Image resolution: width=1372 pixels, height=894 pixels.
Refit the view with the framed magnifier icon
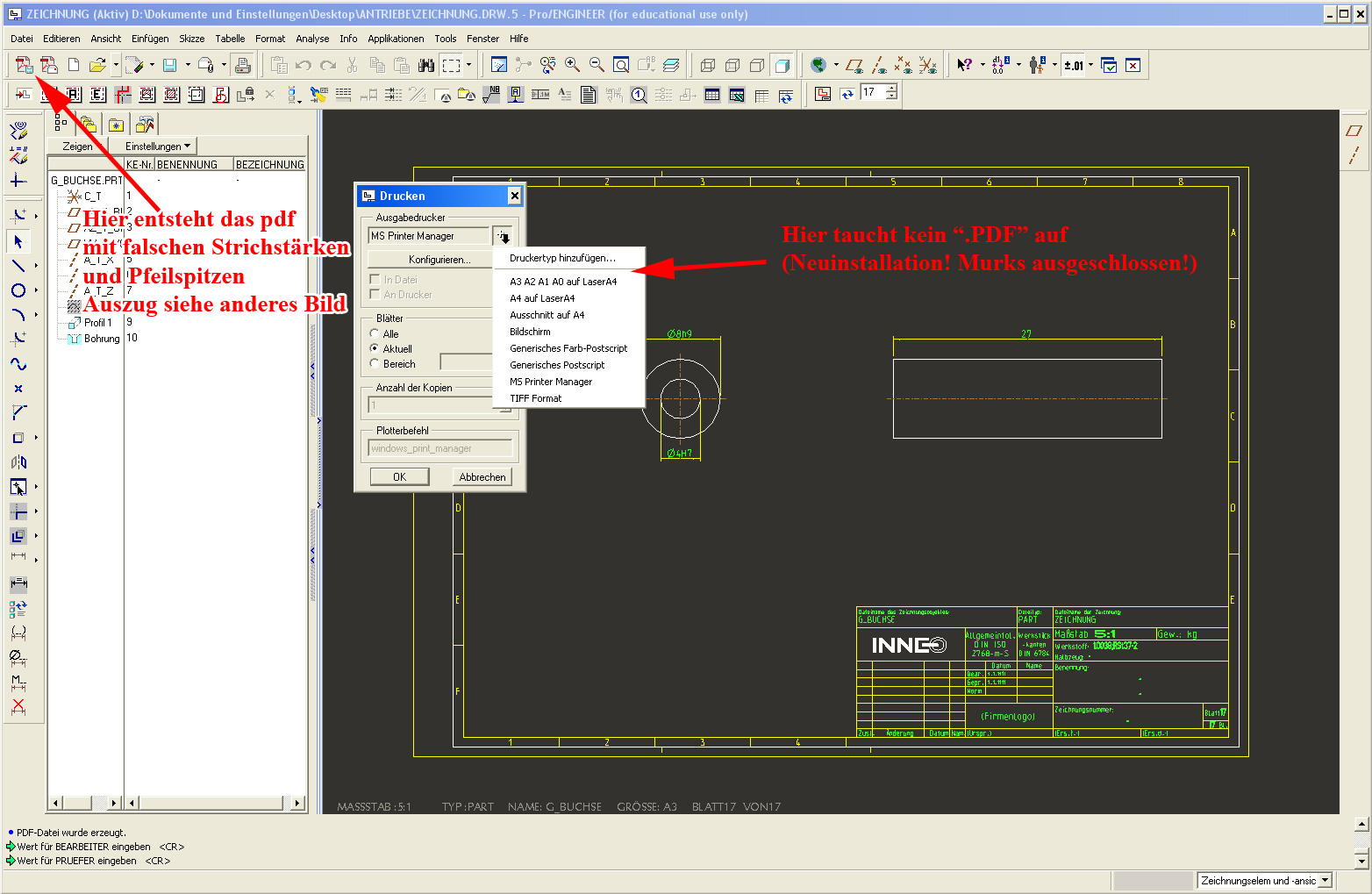(621, 65)
